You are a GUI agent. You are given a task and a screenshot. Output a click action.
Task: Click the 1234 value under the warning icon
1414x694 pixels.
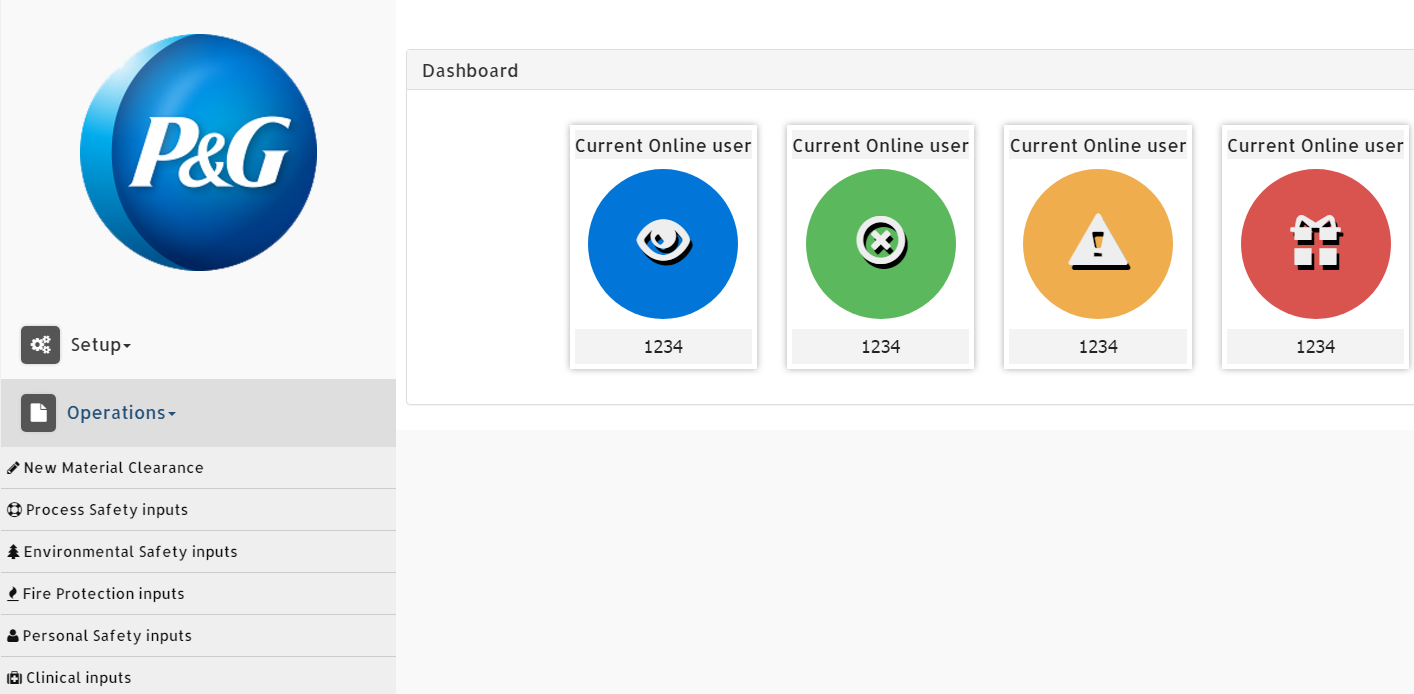(1098, 346)
